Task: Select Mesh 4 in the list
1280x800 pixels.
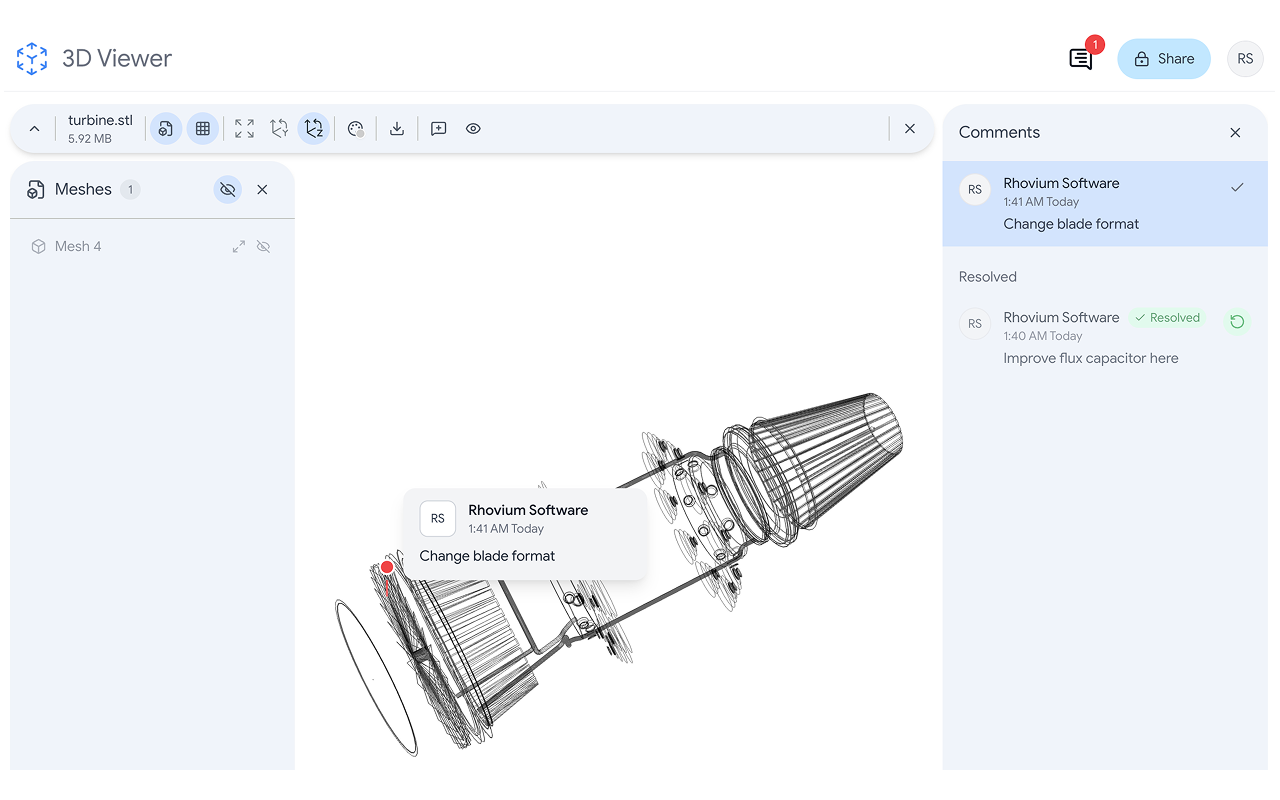Action: click(x=152, y=246)
